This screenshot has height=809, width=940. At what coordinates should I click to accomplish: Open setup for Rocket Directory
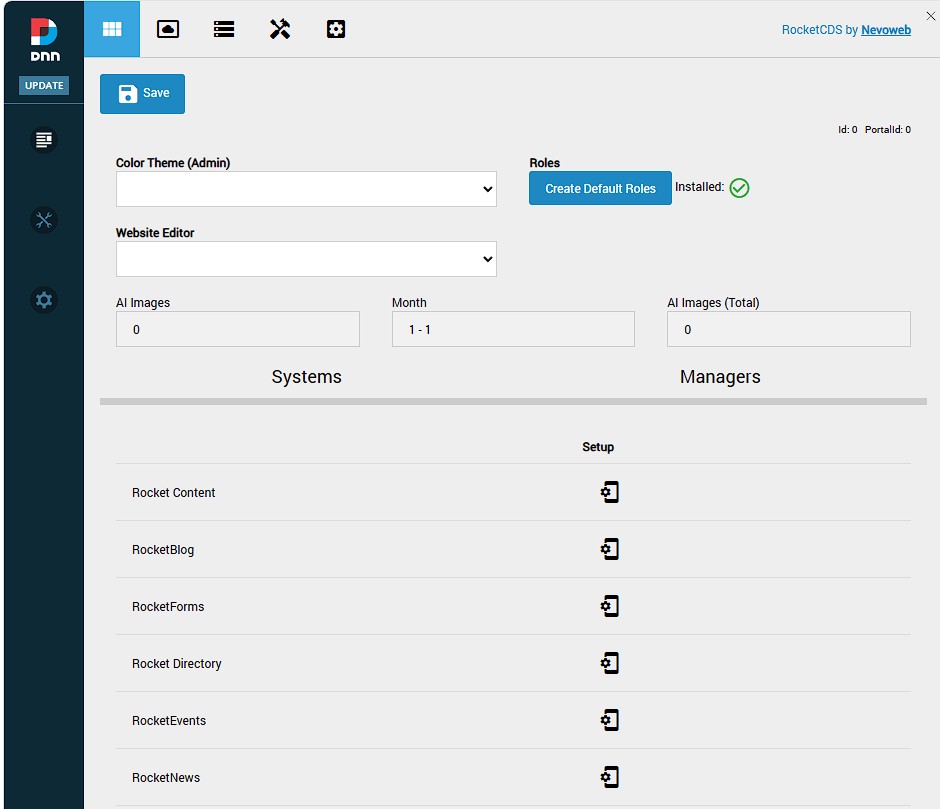tap(610, 663)
